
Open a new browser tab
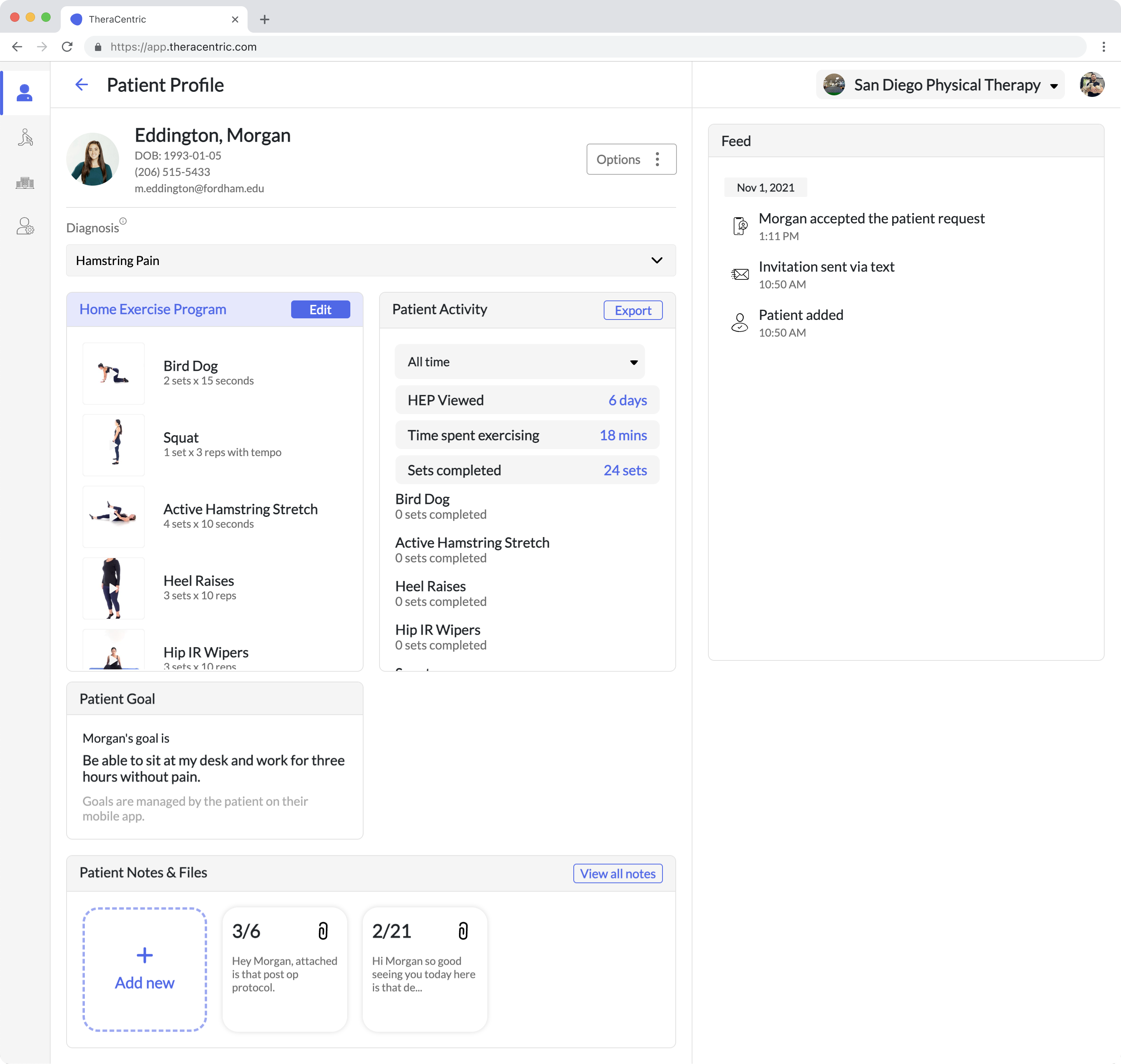[264, 19]
